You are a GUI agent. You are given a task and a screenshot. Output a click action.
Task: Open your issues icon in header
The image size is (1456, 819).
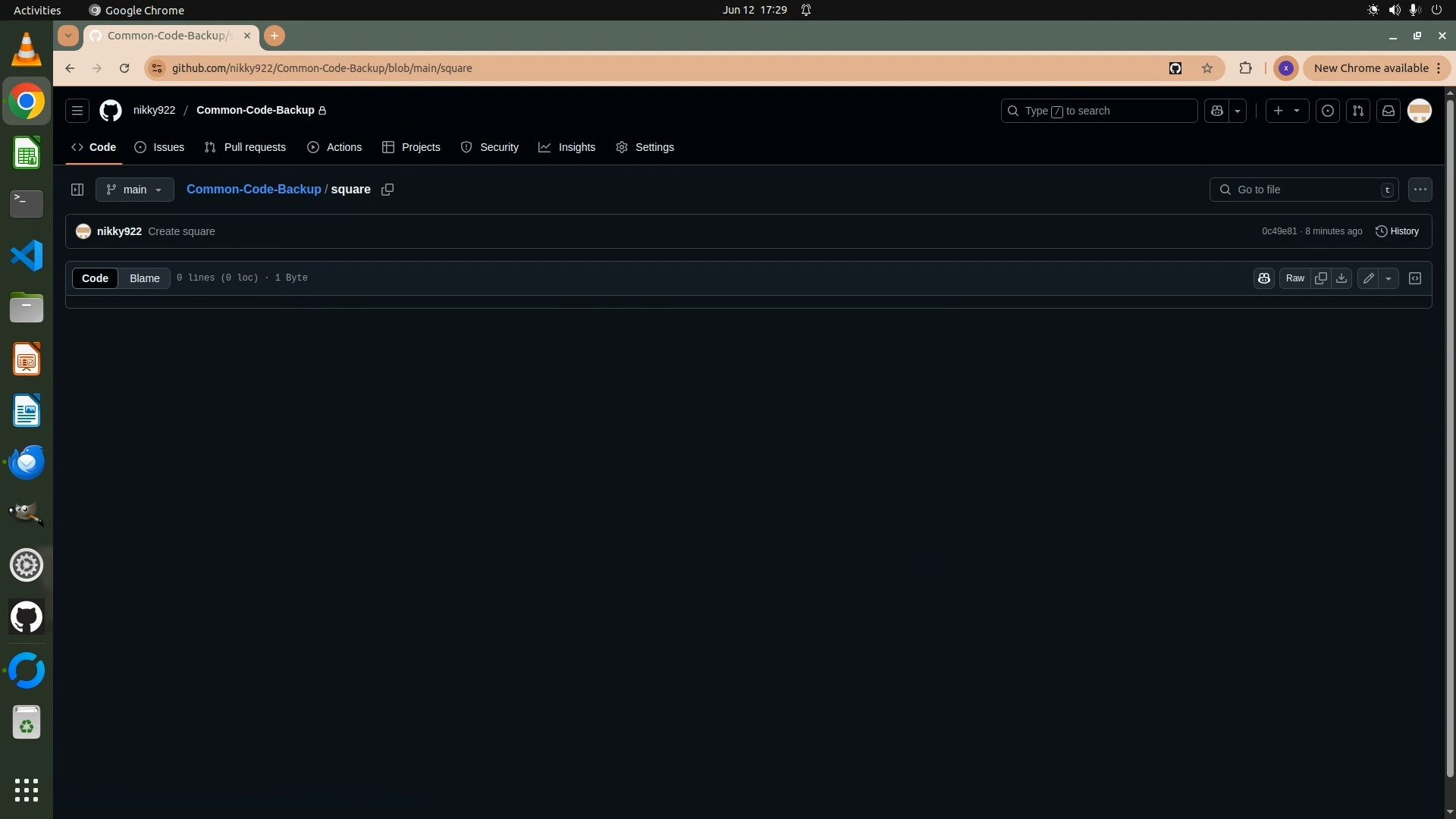click(x=1328, y=111)
